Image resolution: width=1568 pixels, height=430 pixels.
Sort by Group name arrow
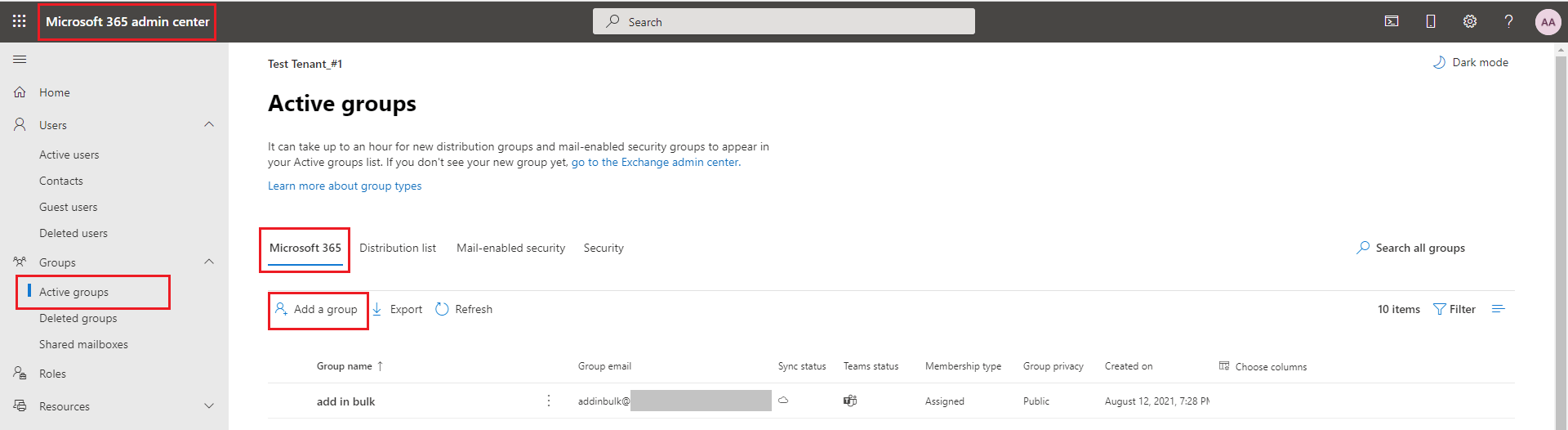click(x=380, y=366)
